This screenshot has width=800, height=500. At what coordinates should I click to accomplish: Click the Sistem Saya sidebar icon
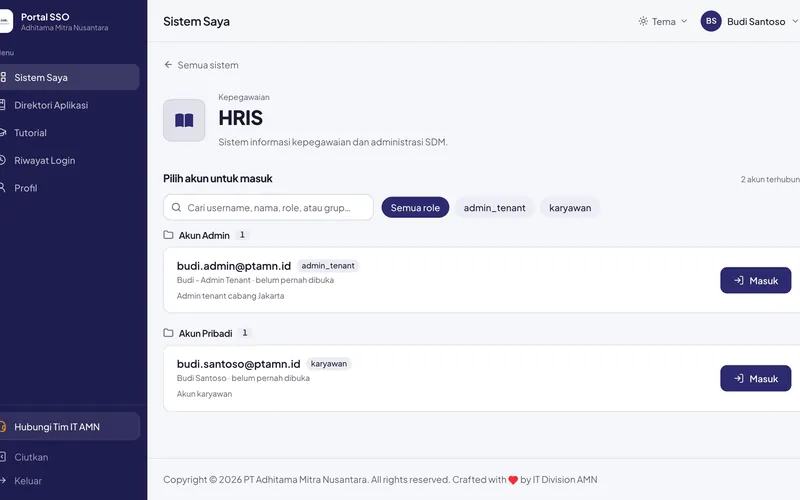click(3, 77)
